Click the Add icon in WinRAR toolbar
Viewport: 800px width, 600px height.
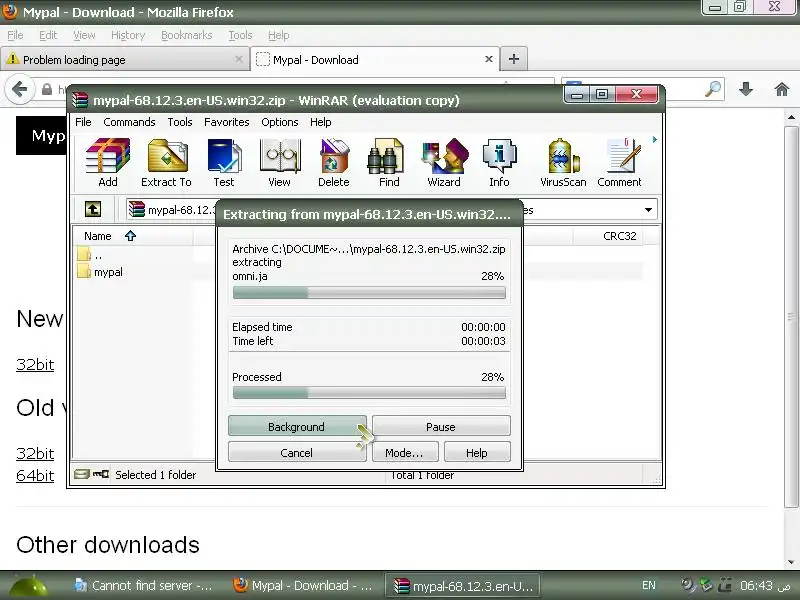(x=108, y=163)
